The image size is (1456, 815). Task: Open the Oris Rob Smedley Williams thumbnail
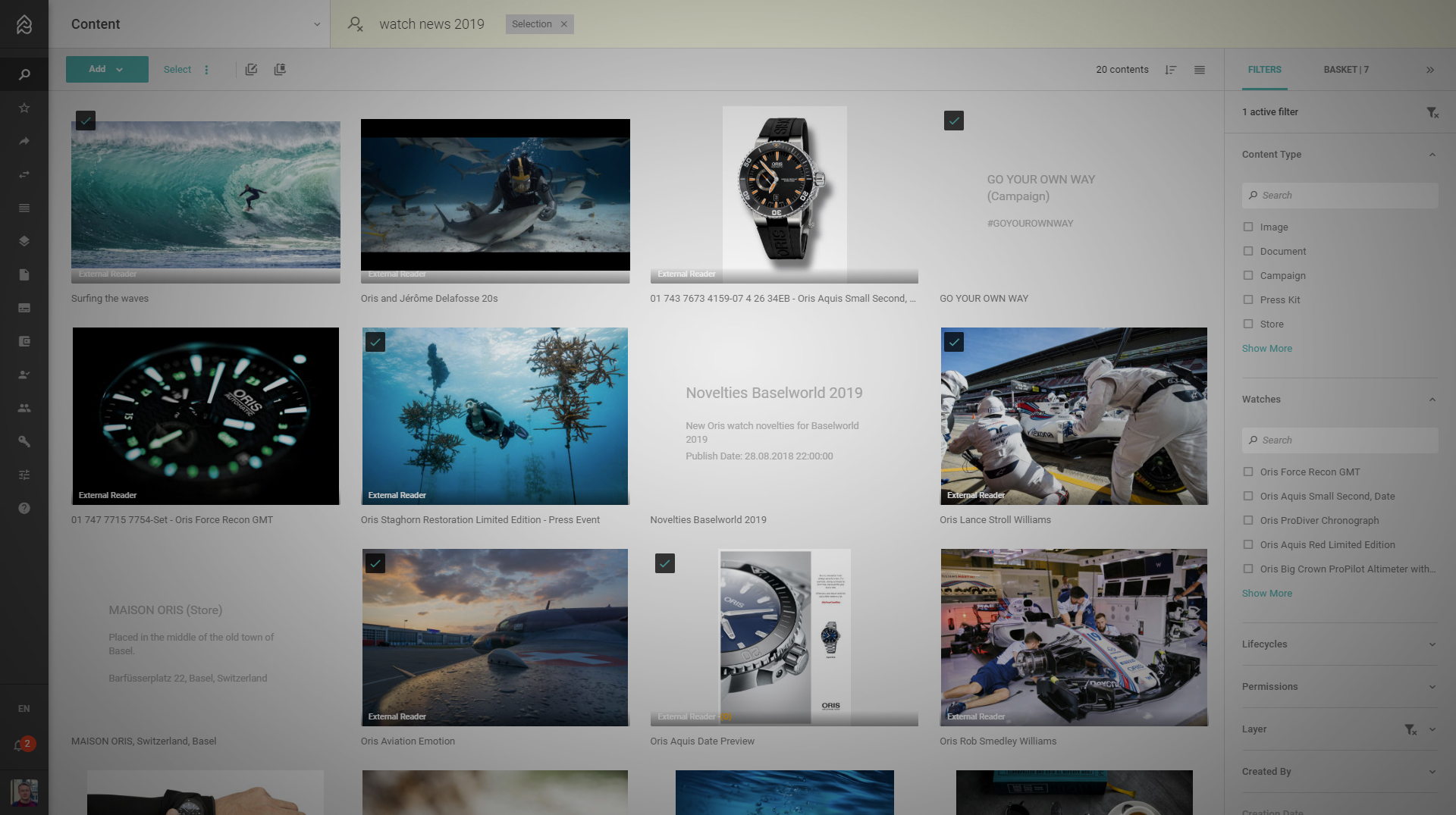[x=1074, y=638]
